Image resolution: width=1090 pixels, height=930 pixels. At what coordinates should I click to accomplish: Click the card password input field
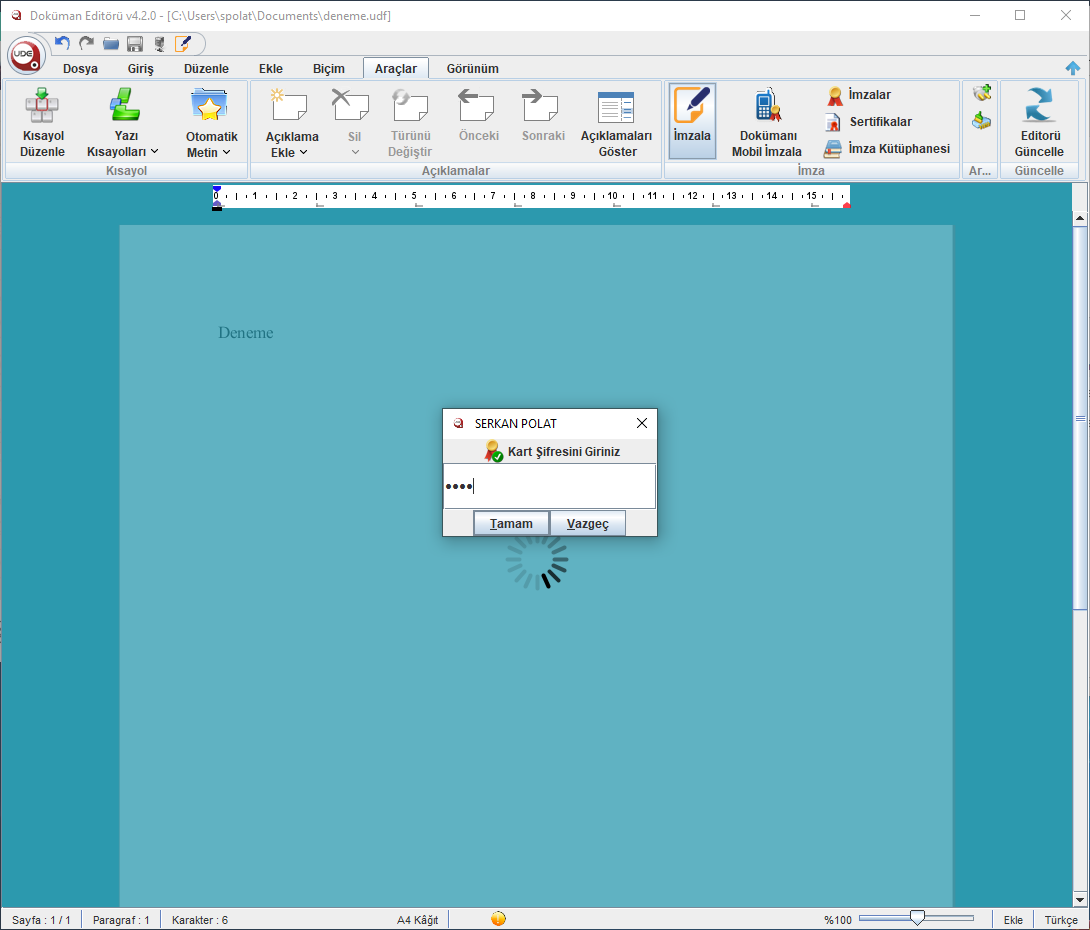[x=549, y=486]
